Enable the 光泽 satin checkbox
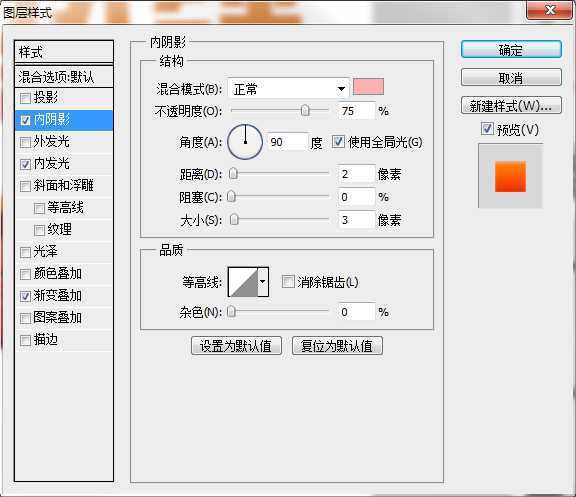 click(x=25, y=252)
